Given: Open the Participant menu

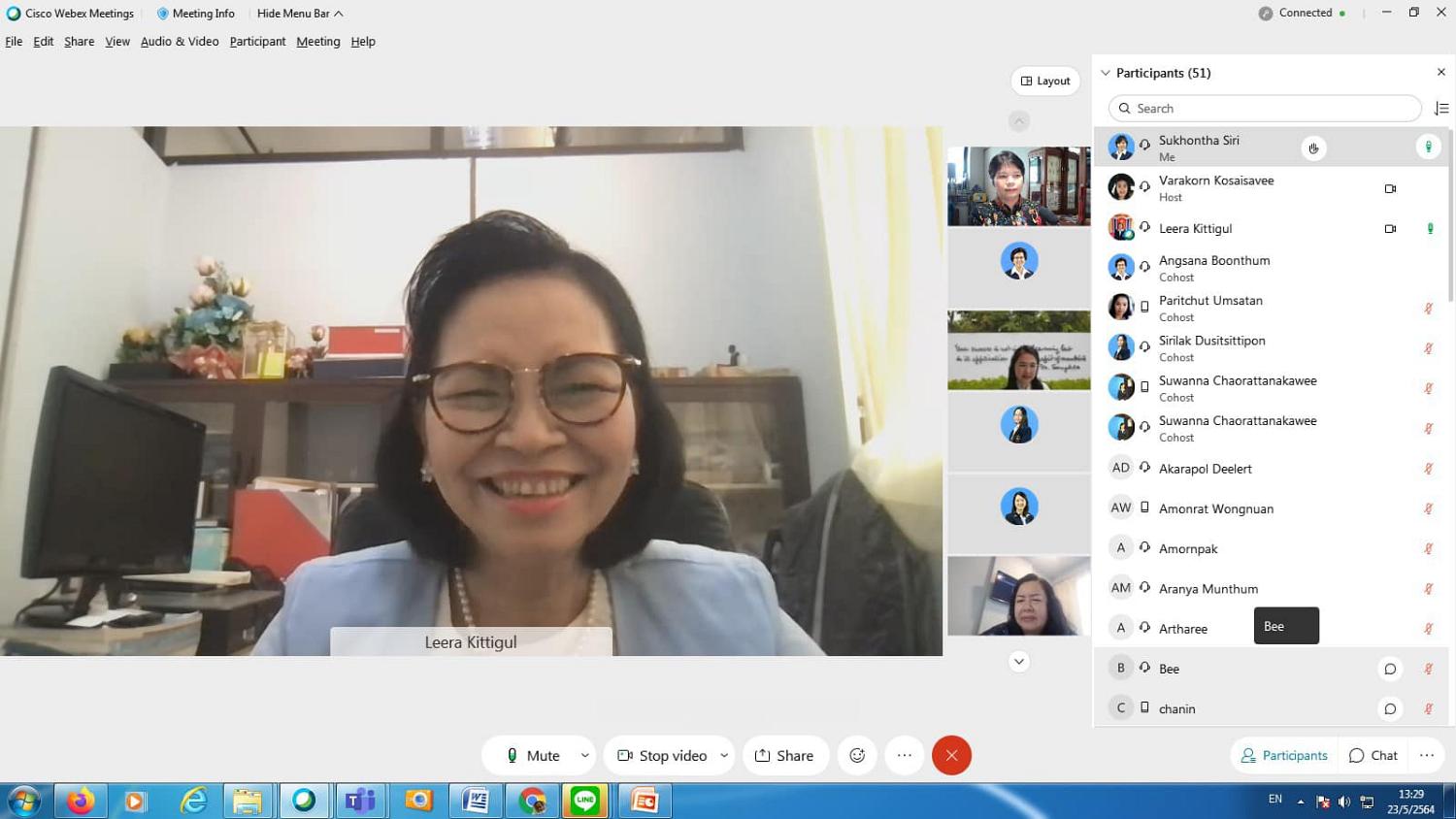Looking at the screenshot, I should coord(257,42).
